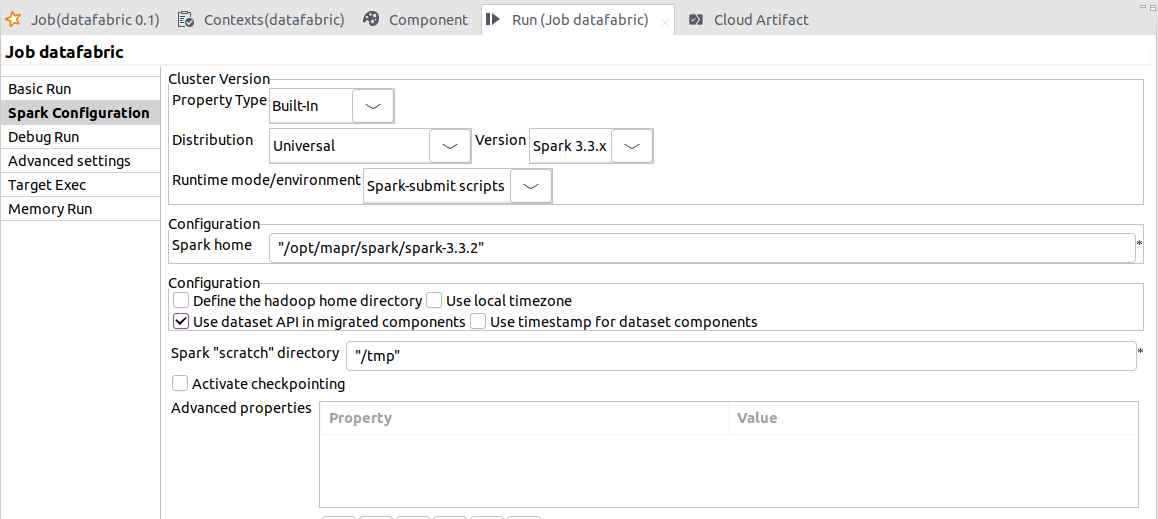Expand the Distribution combo box arrow
This screenshot has width=1158, height=519.
[x=450, y=145]
